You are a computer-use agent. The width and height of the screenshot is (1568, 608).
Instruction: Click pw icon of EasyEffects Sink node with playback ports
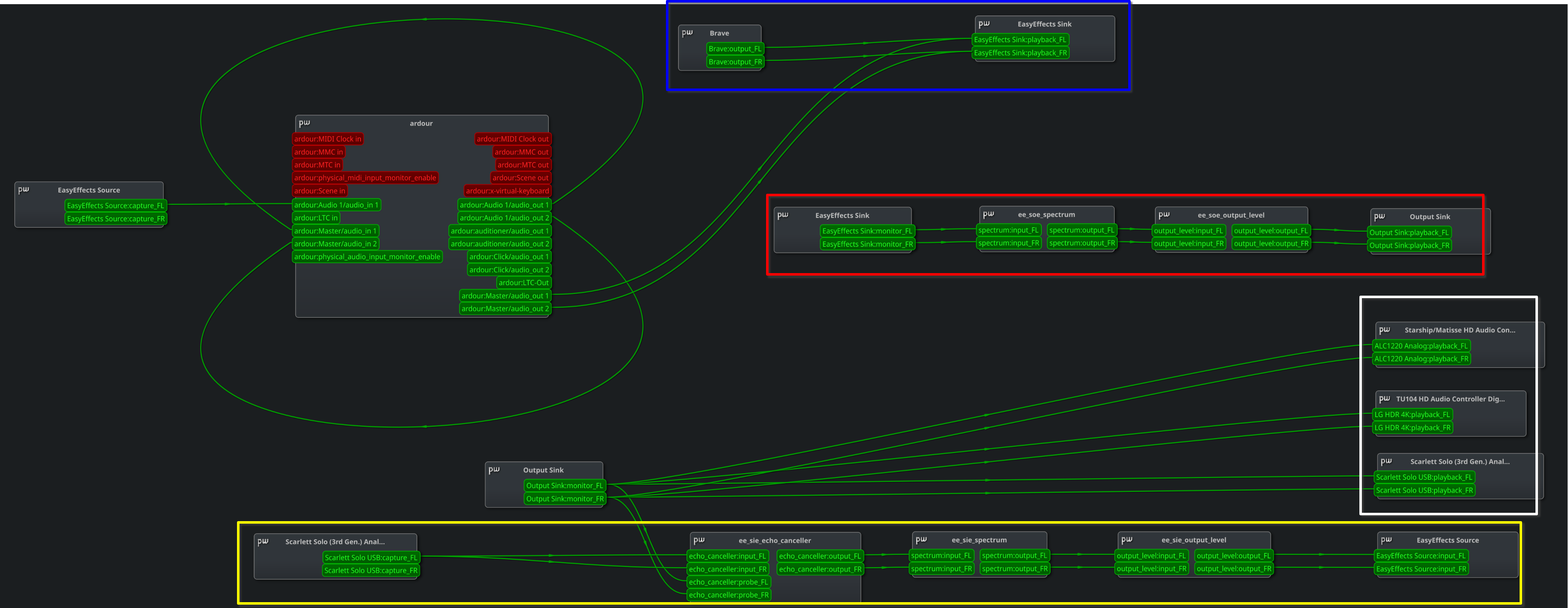(x=984, y=24)
